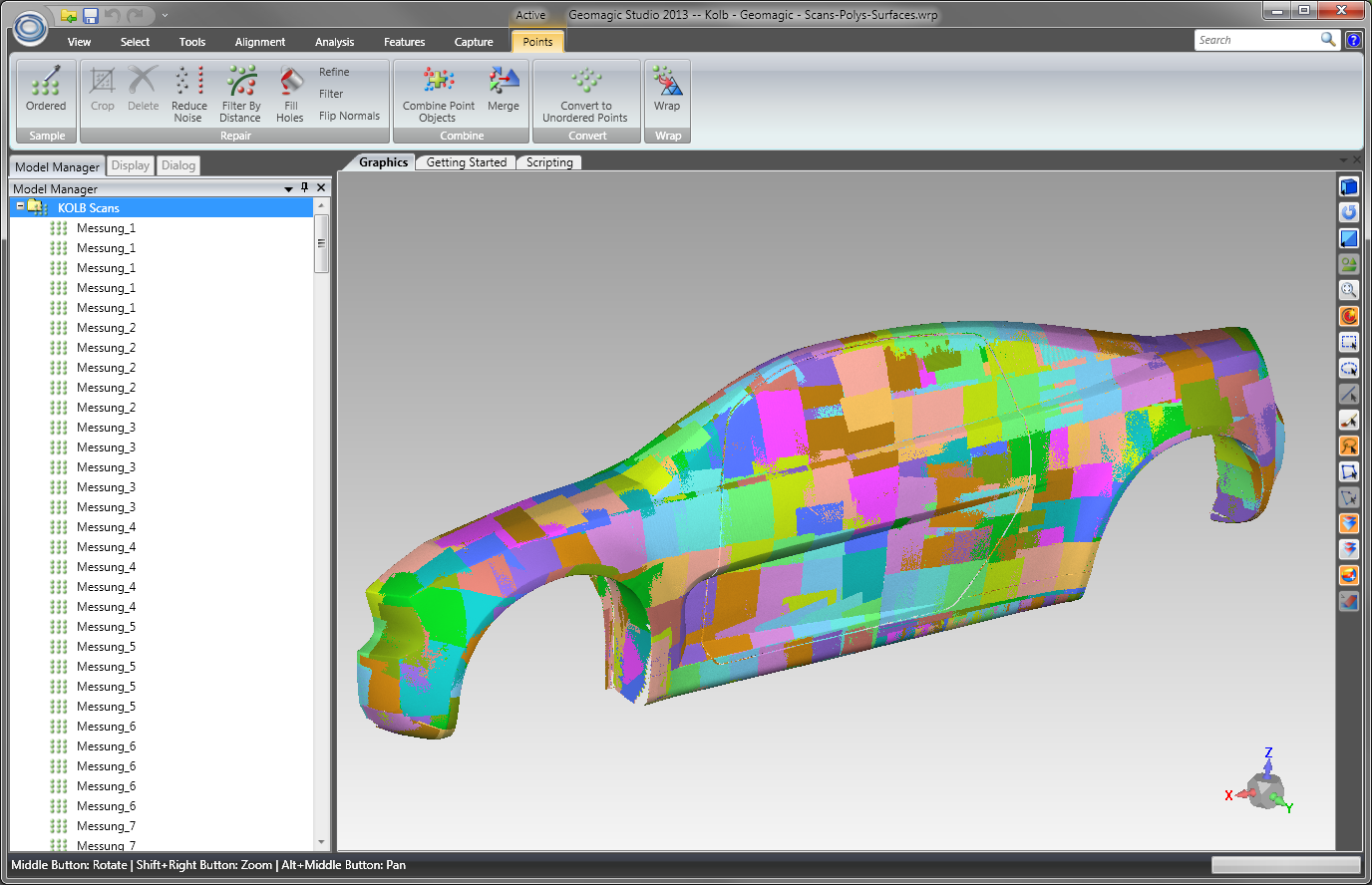
Task: Click the blue flat view icon
Action: [x=1349, y=238]
